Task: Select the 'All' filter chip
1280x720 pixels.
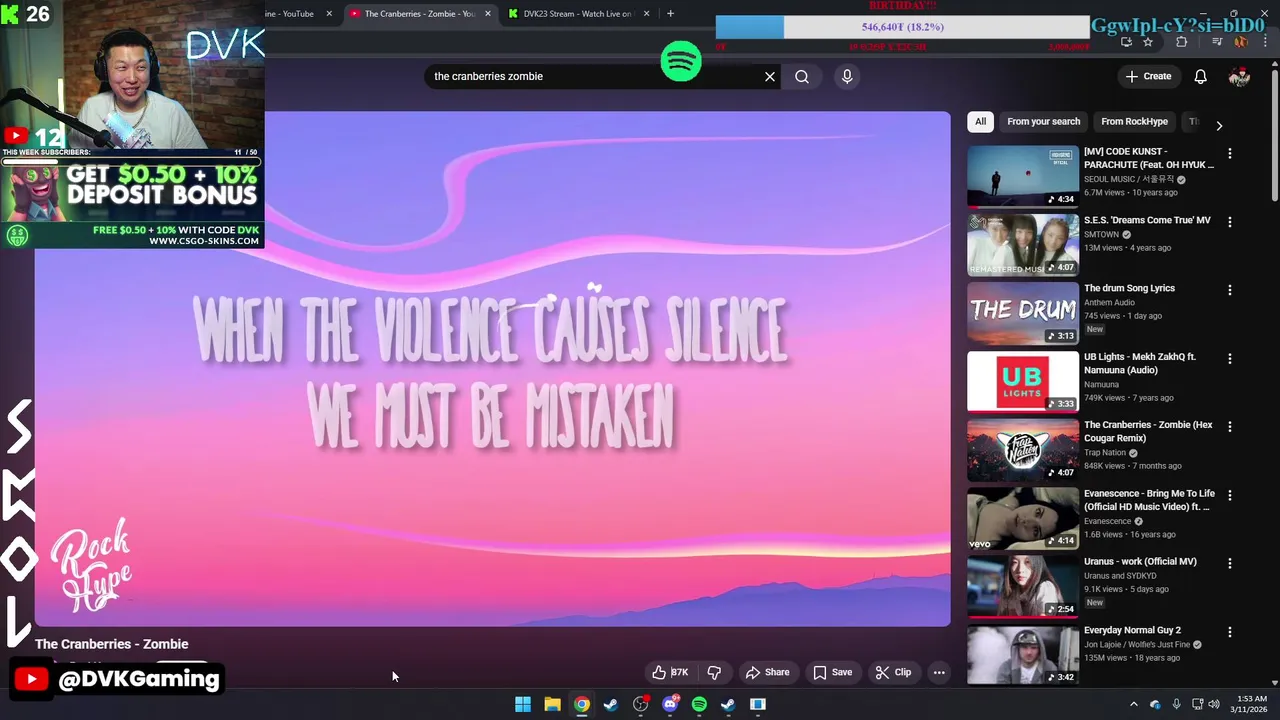Action: (980, 122)
